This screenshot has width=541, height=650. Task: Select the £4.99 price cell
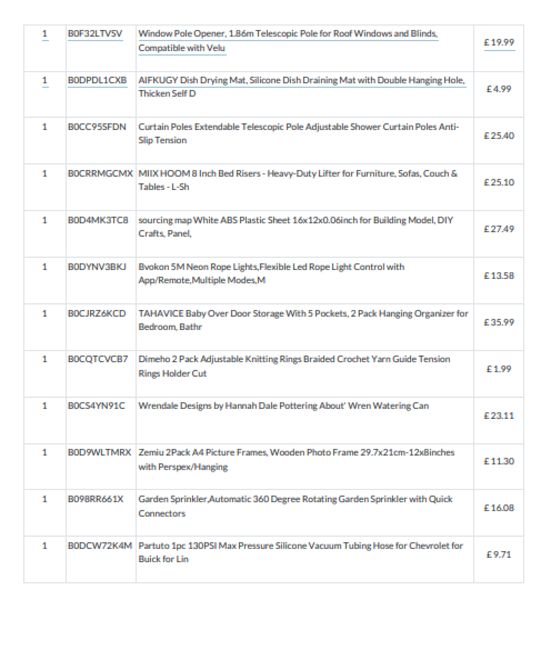coord(499,89)
